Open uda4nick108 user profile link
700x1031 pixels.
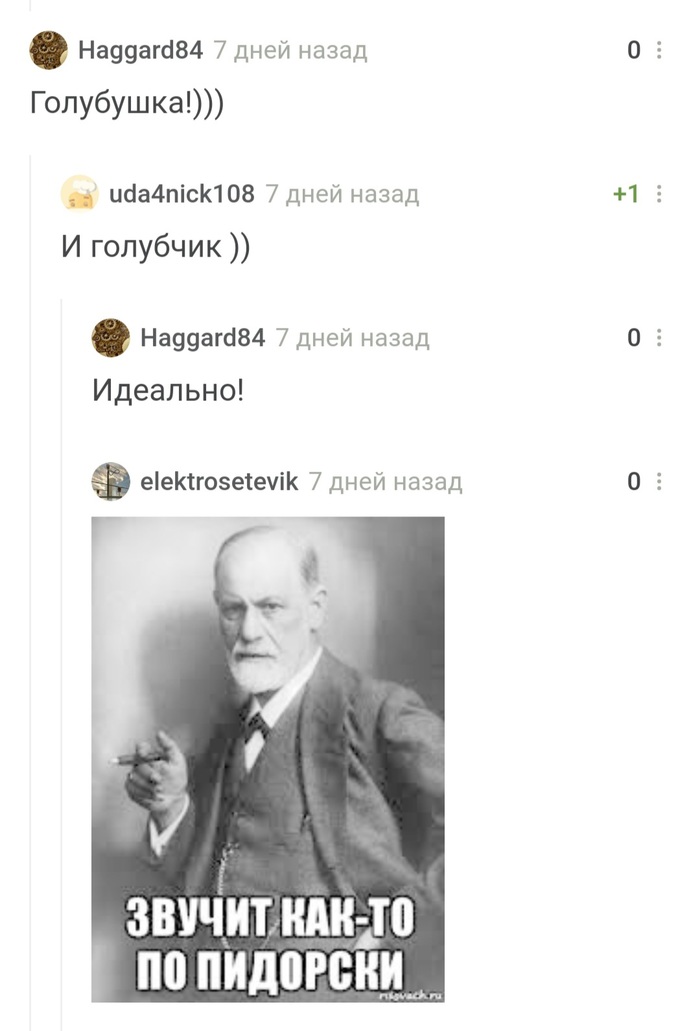click(181, 194)
